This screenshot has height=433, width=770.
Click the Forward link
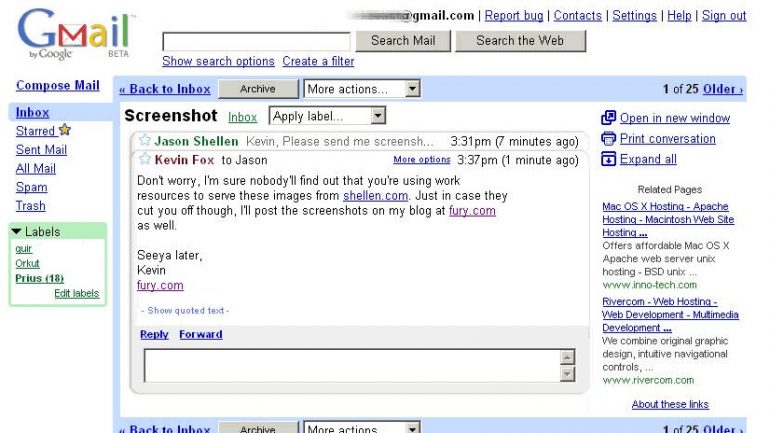pos(201,334)
